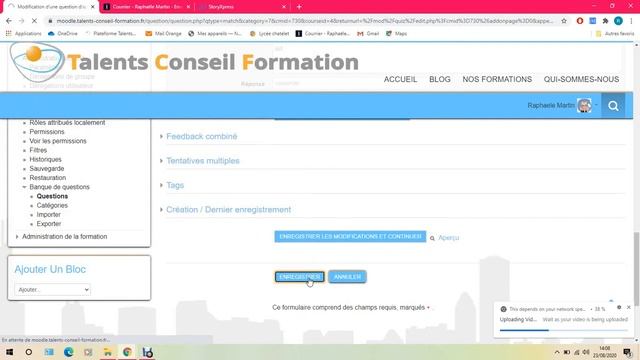
Task: Open Voir les permissions
Action: [x=58, y=141]
